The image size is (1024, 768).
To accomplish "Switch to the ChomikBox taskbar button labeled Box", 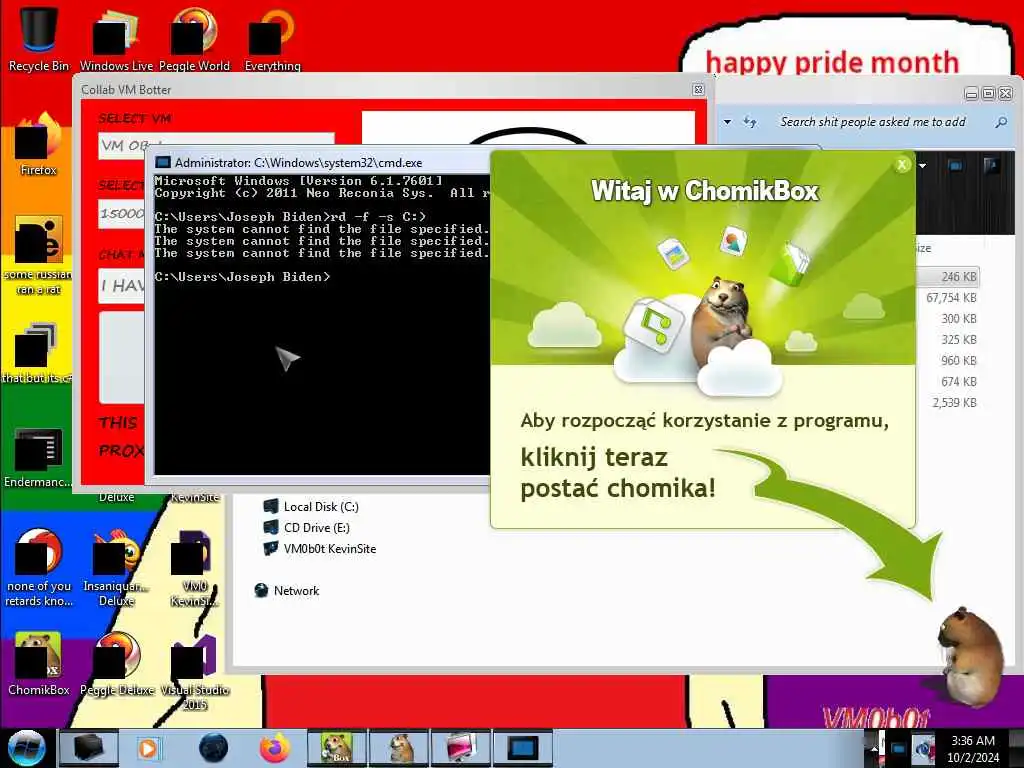I will pyautogui.click(x=337, y=748).
